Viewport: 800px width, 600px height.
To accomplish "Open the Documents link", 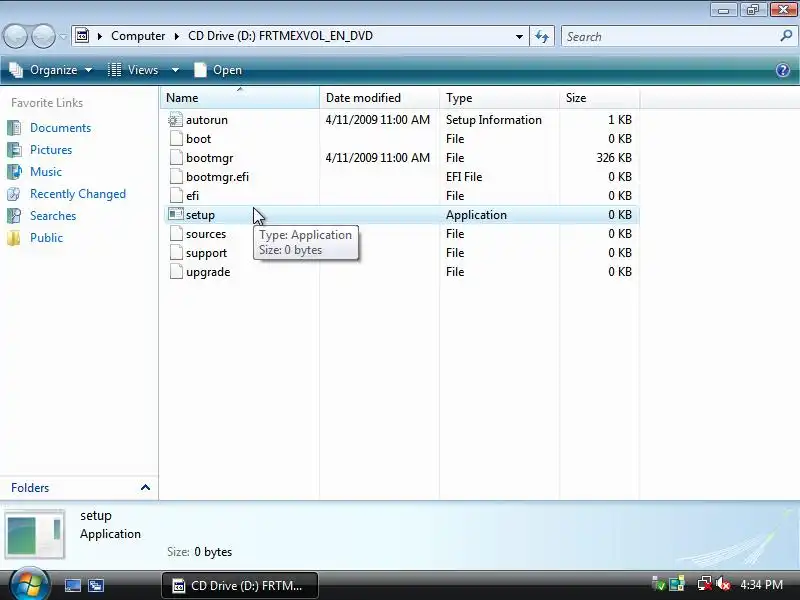I will click(61, 128).
